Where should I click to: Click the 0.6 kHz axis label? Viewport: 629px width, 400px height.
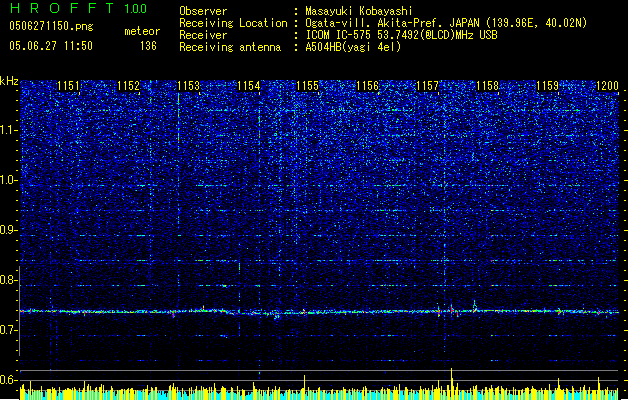click(9, 380)
